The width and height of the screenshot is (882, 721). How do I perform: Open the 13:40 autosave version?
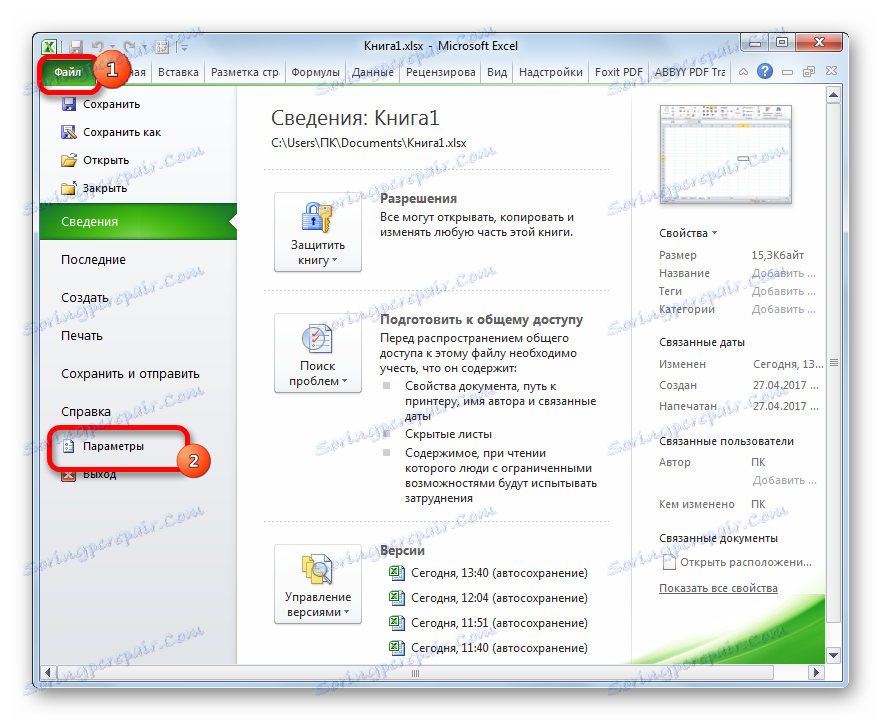[x=488, y=573]
